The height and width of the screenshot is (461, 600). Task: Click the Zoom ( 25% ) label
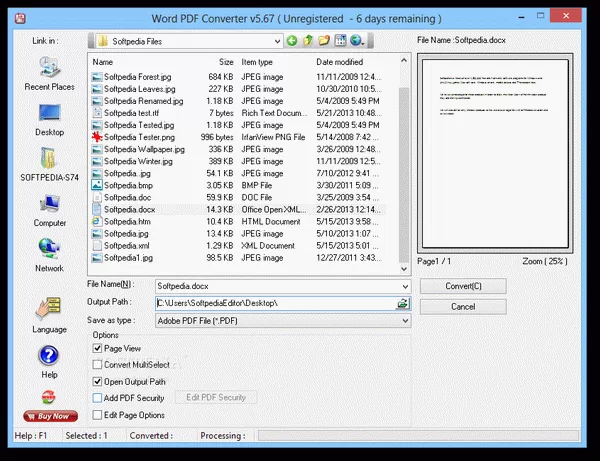[545, 262]
